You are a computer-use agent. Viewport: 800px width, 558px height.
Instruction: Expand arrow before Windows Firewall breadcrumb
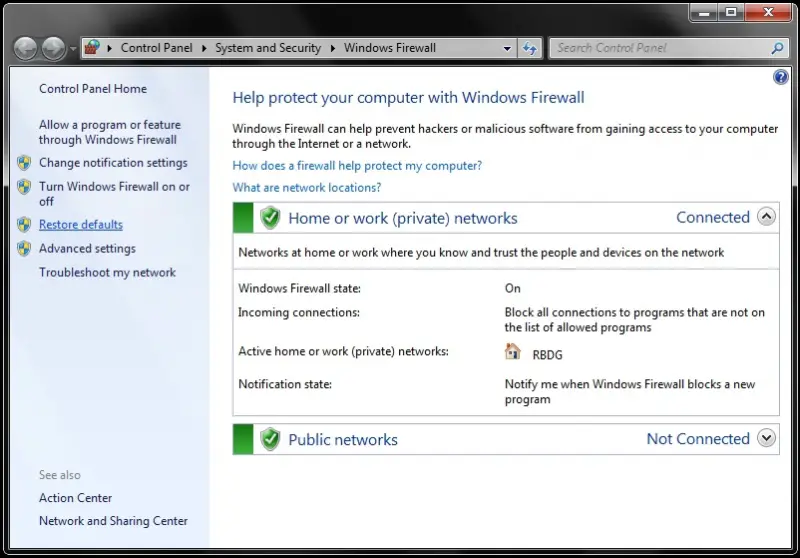click(x=333, y=48)
